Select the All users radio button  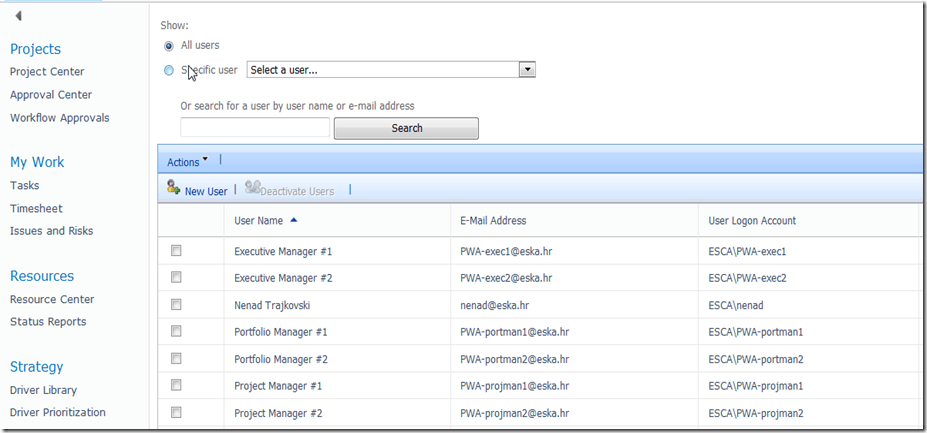(169, 46)
